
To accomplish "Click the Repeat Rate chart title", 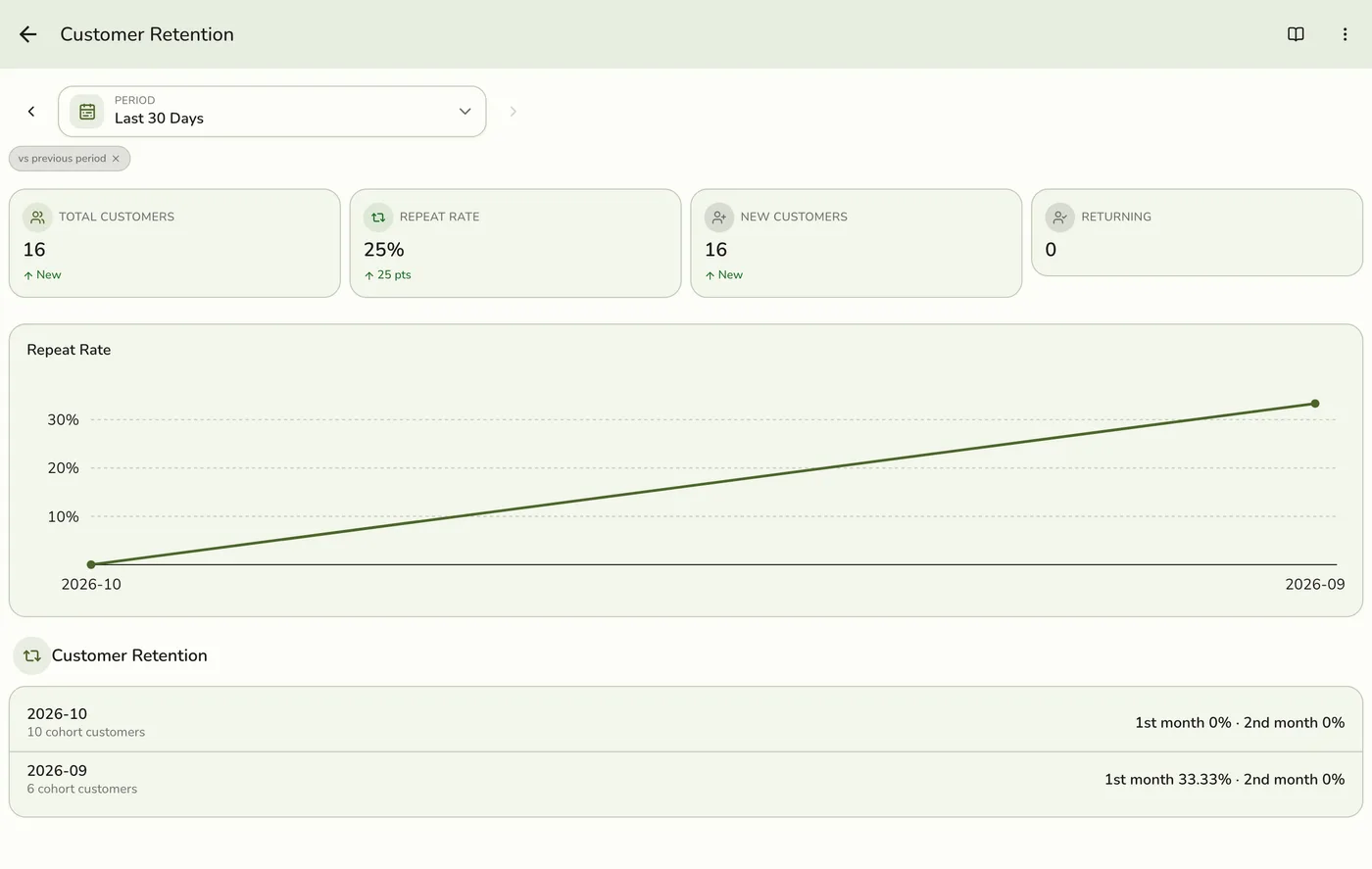I will [69, 350].
